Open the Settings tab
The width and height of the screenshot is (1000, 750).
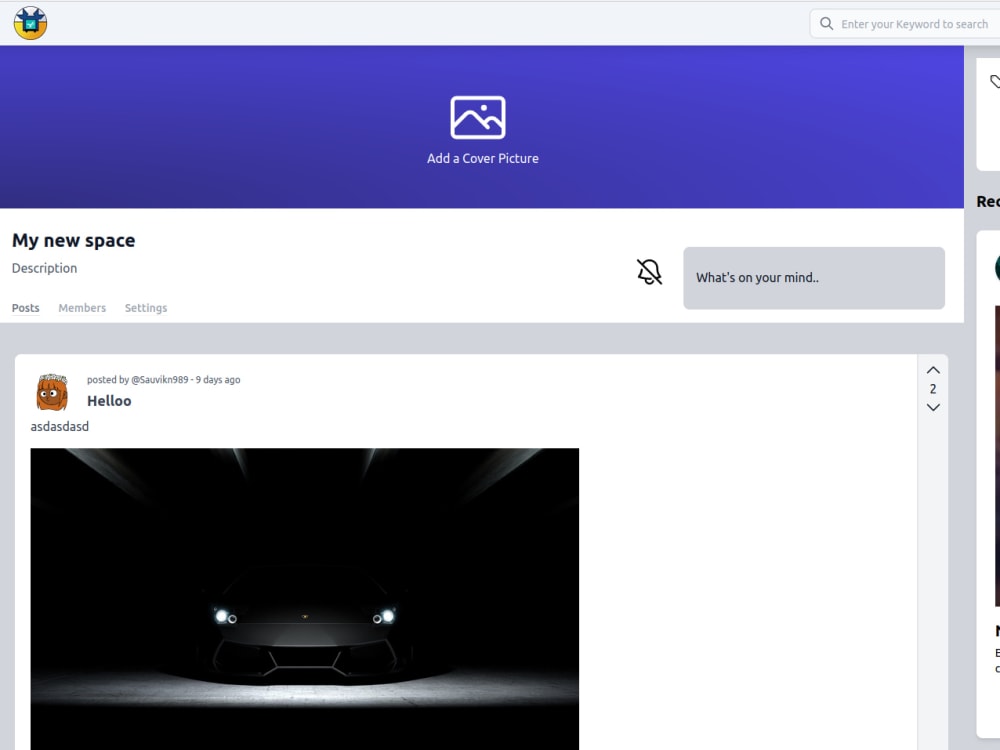(146, 307)
